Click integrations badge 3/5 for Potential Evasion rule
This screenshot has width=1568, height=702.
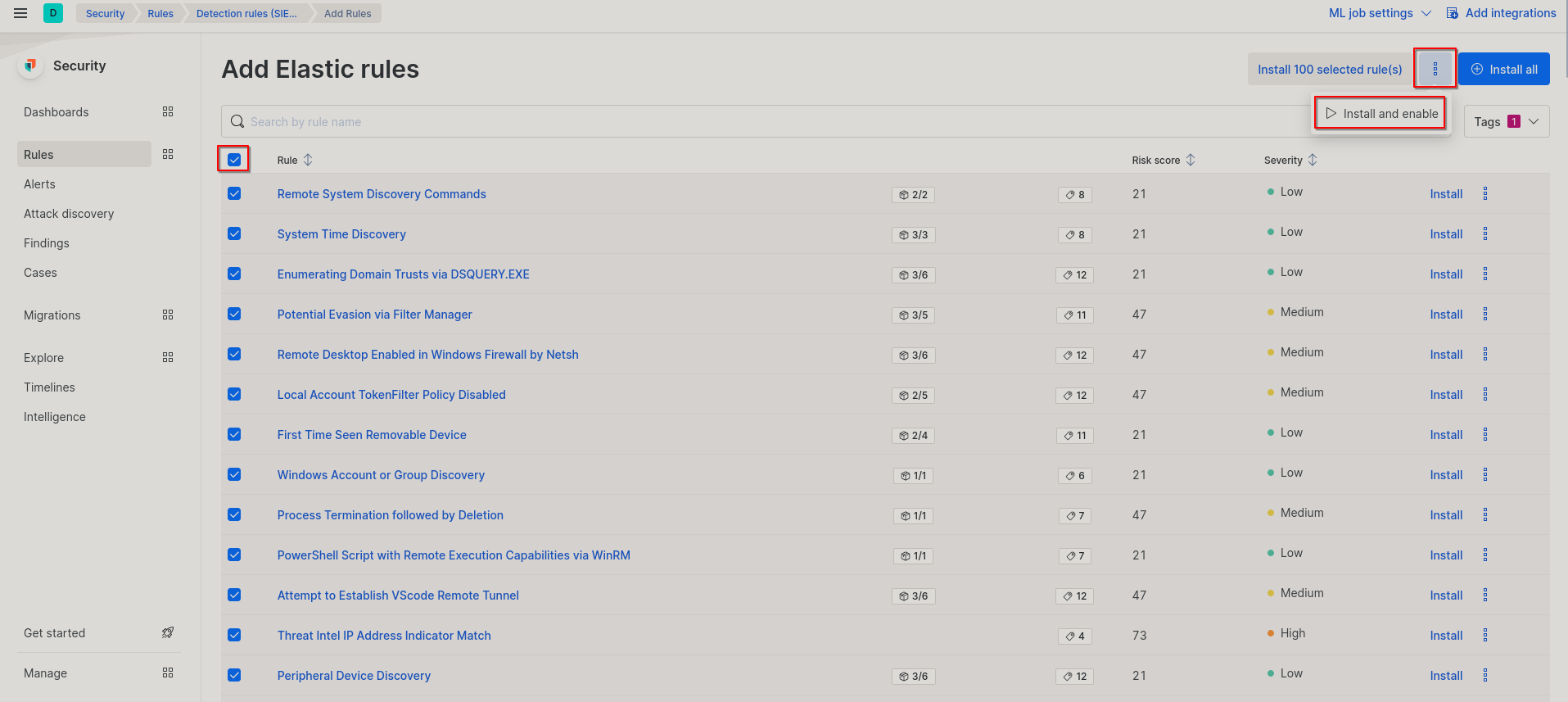click(x=914, y=315)
